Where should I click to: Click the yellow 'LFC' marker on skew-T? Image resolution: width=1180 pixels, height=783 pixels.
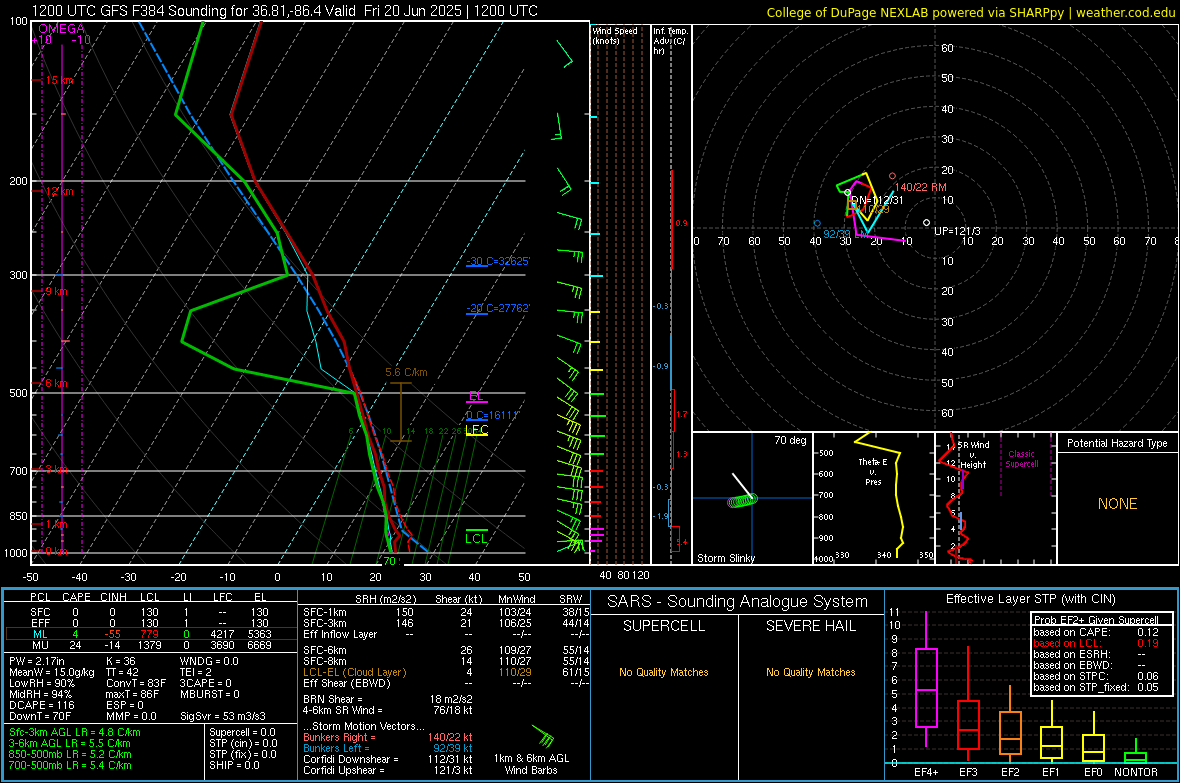pos(476,430)
